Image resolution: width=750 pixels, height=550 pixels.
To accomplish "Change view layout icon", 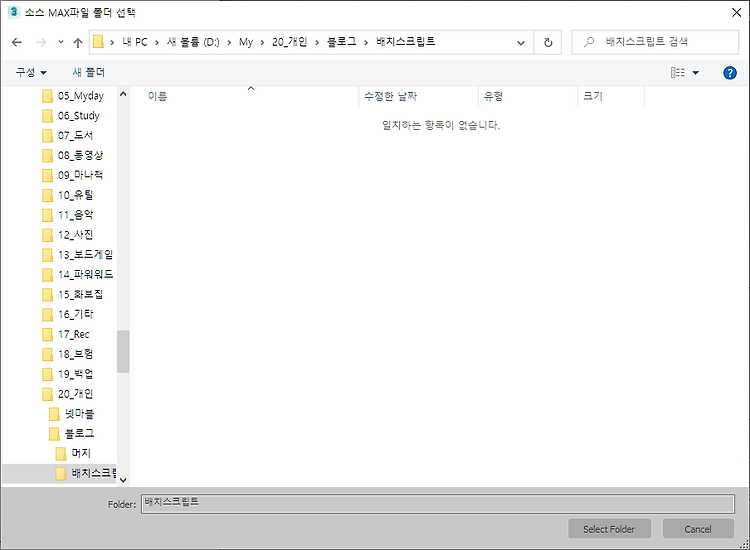I will pyautogui.click(x=677, y=73).
